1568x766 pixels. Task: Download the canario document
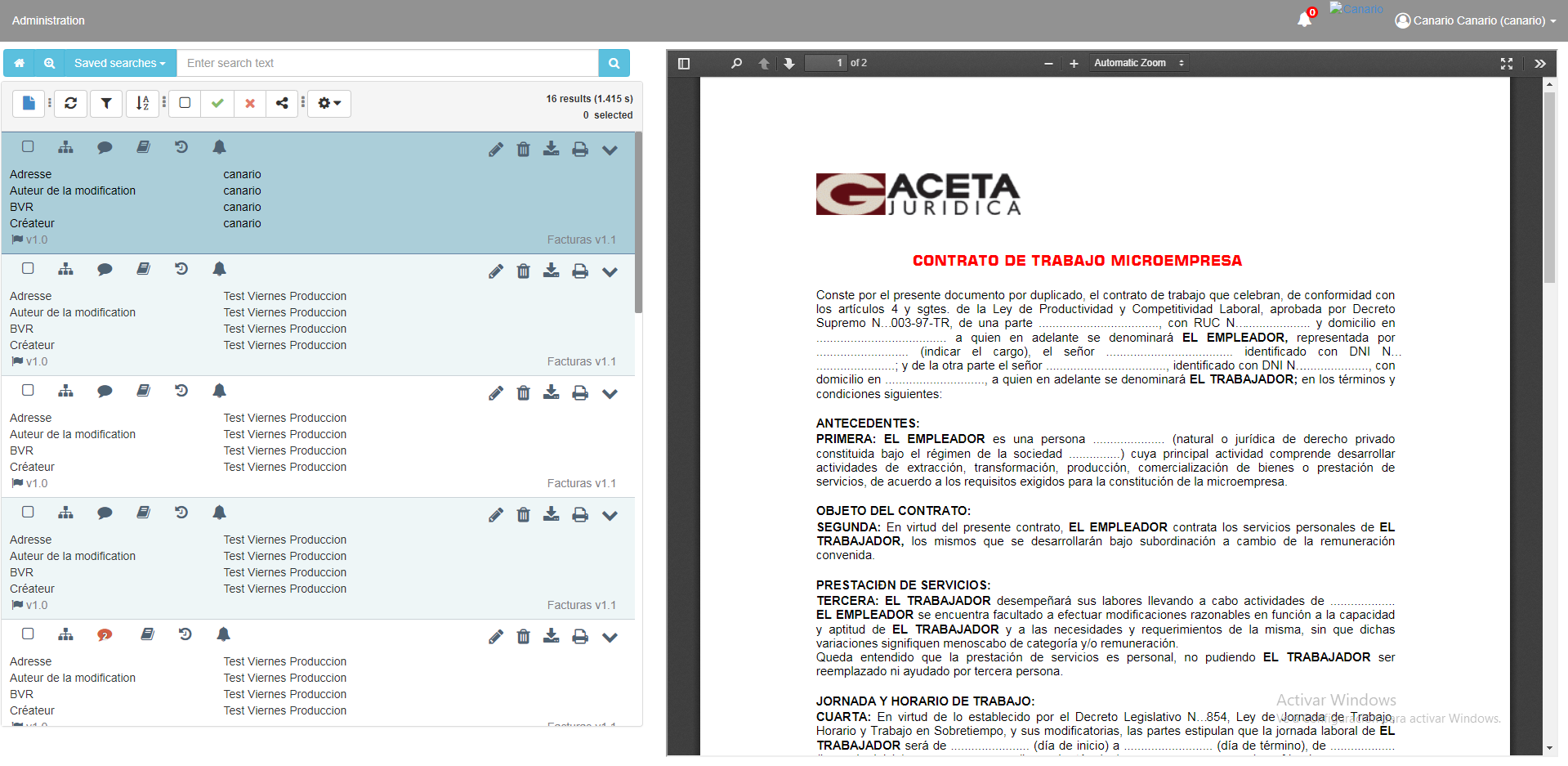point(552,149)
